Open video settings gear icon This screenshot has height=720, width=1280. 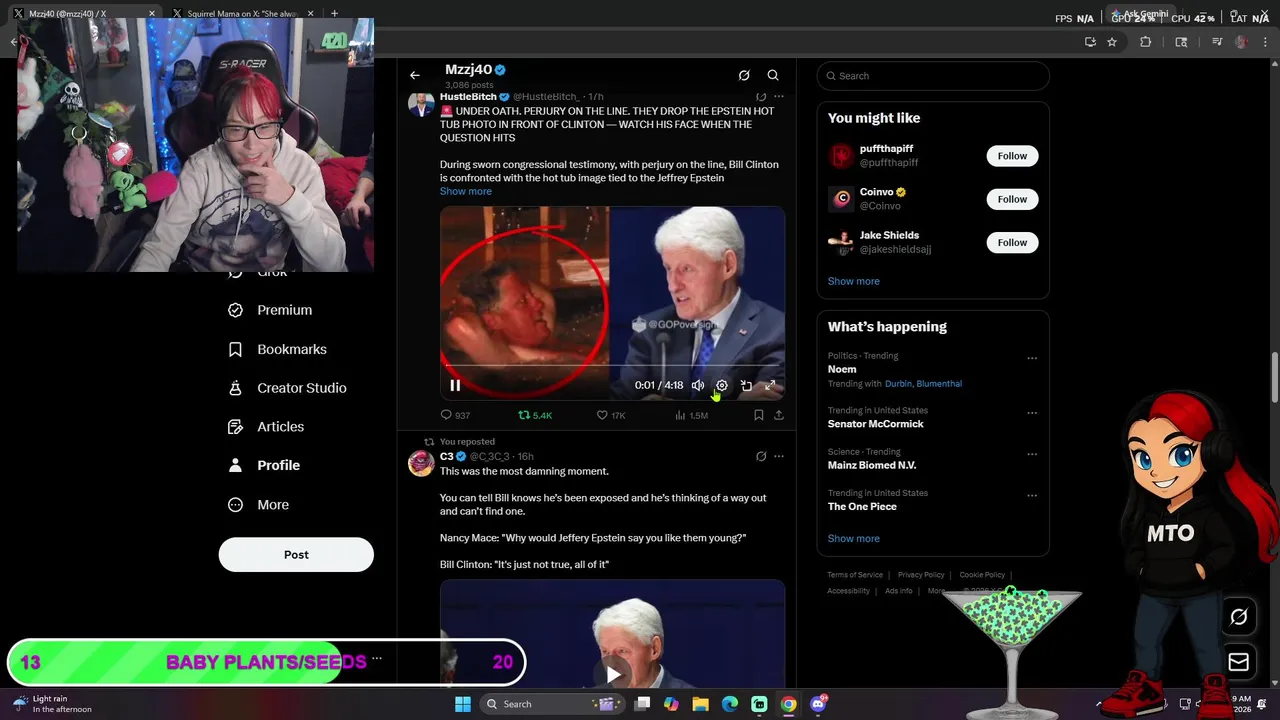(x=722, y=385)
